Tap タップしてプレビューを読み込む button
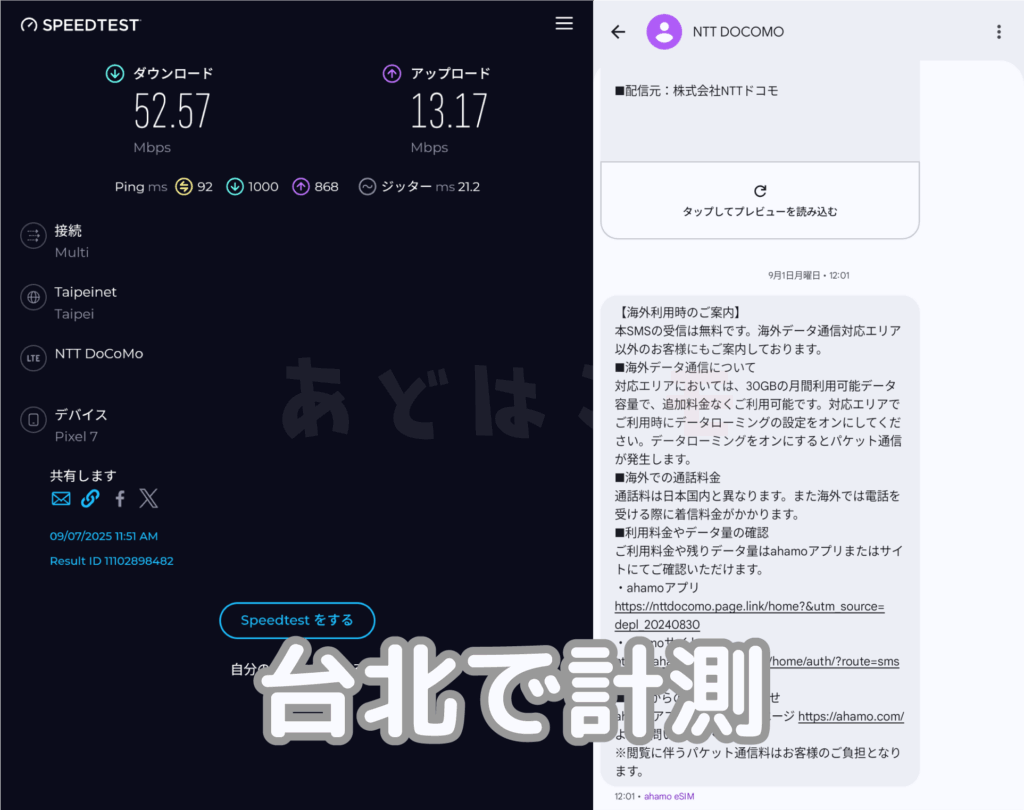The width and height of the screenshot is (1024, 810). 760,201
